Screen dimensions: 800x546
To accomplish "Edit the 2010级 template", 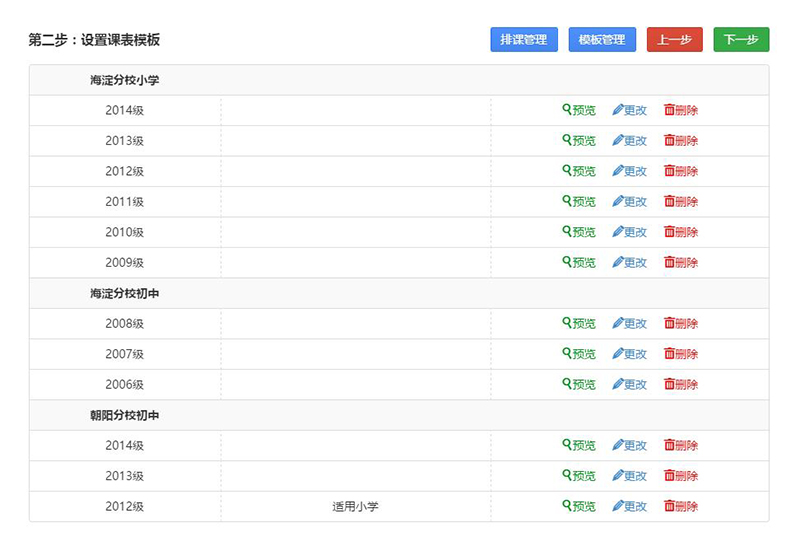I will coord(629,232).
